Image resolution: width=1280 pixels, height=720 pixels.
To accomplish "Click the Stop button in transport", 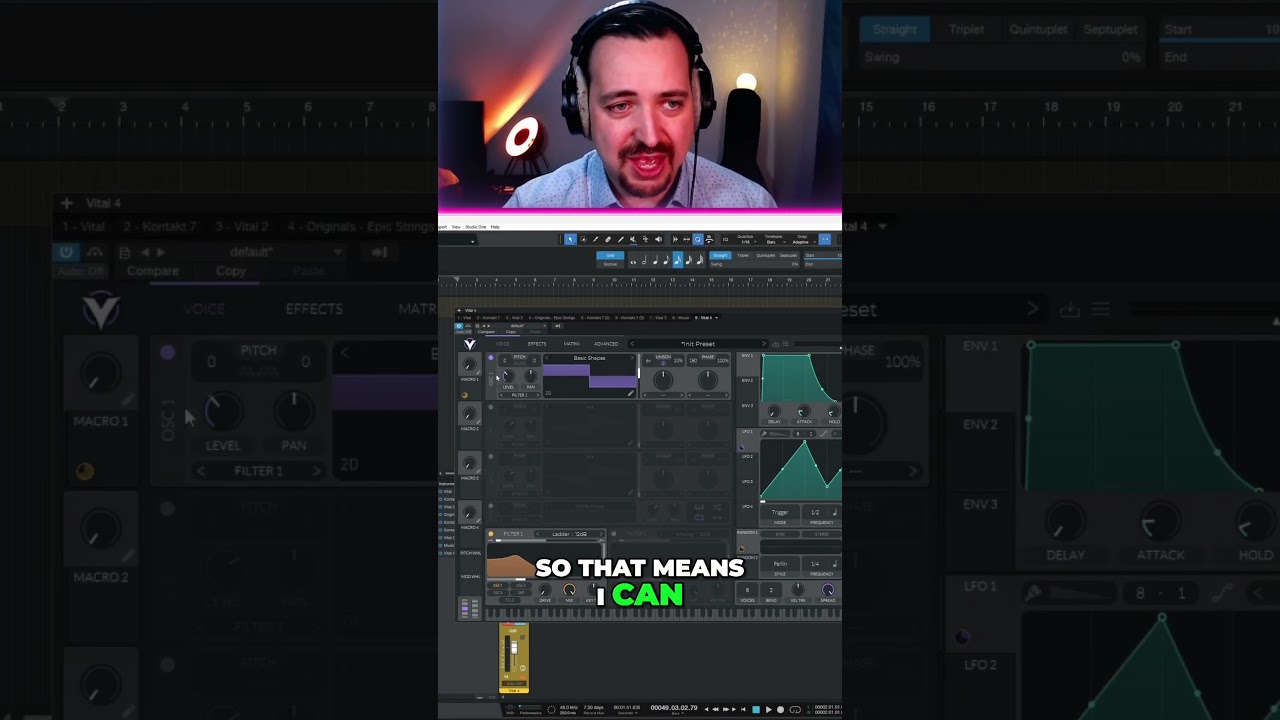I will click(756, 709).
